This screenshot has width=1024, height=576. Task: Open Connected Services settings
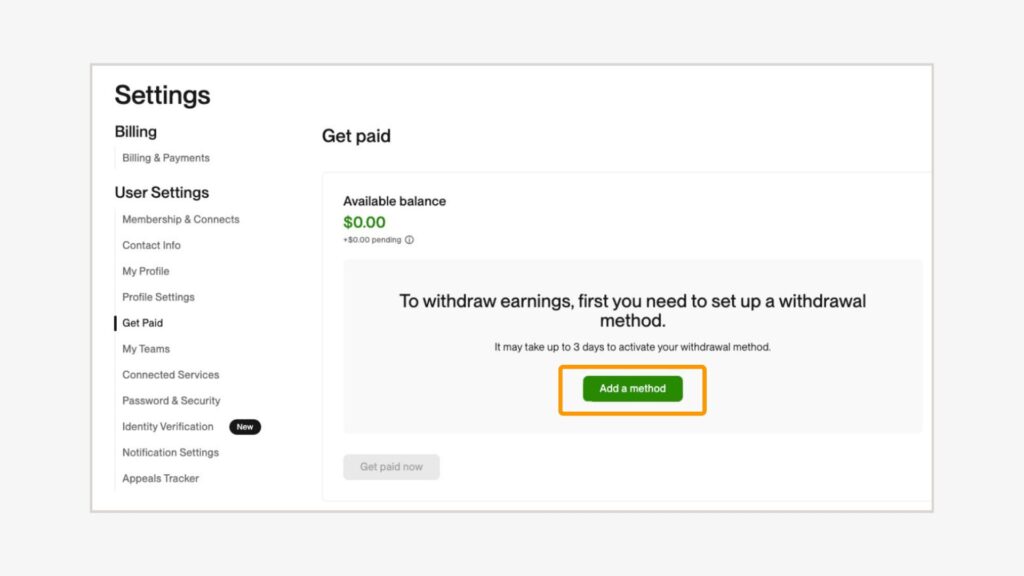[x=170, y=376]
